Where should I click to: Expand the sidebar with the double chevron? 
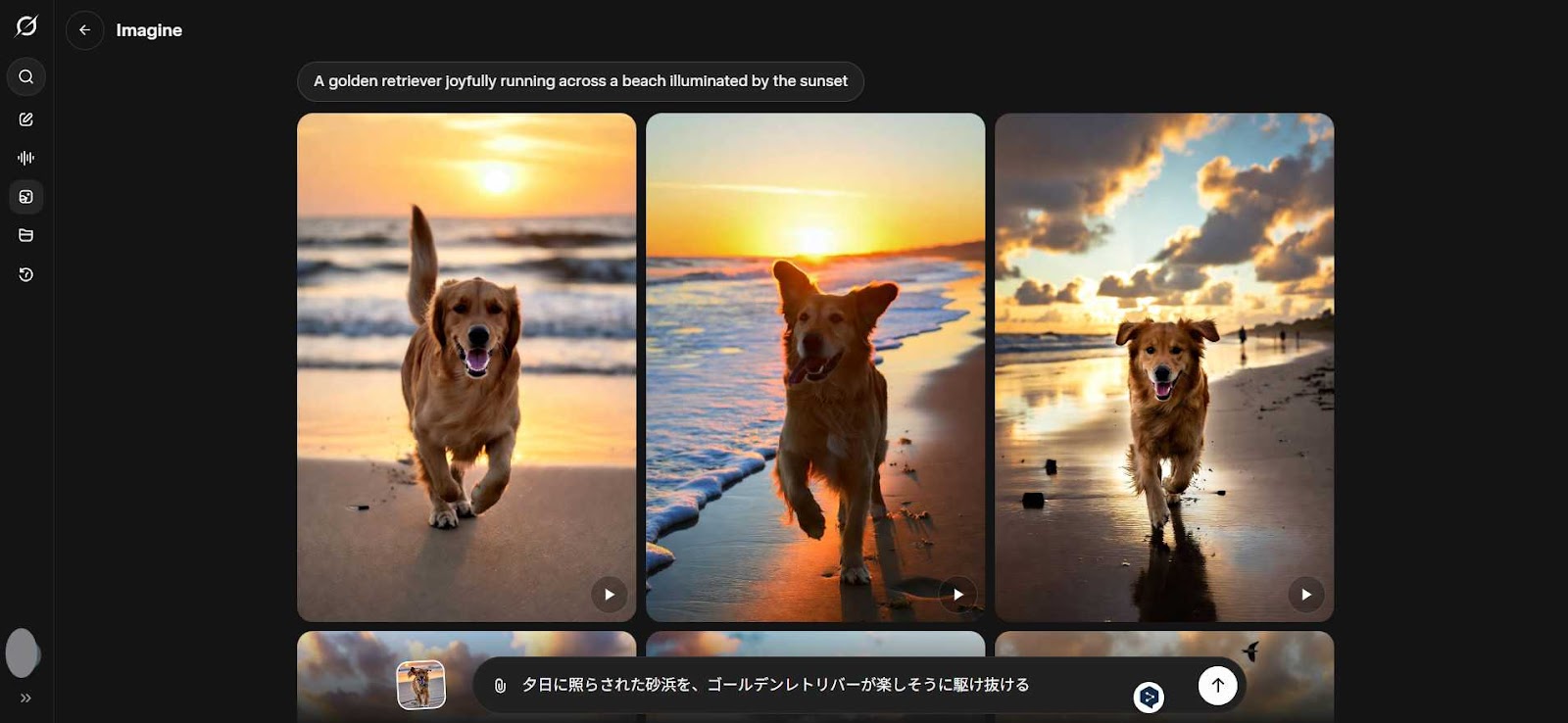[x=26, y=699]
